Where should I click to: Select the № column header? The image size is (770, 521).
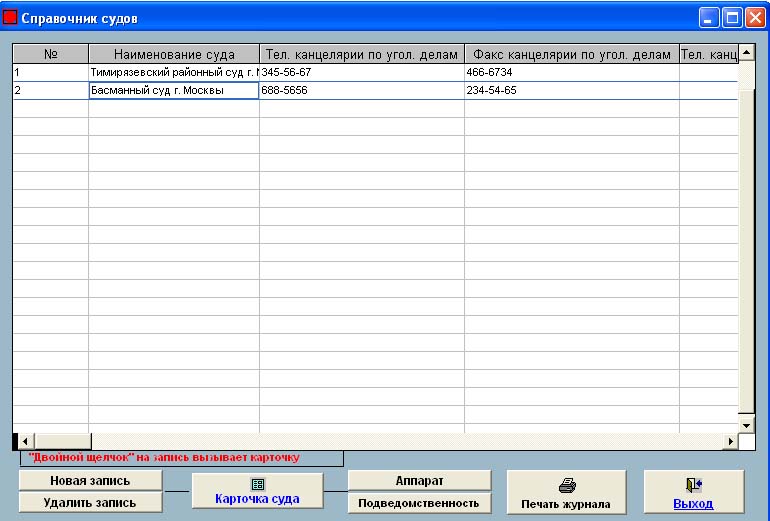coord(51,54)
